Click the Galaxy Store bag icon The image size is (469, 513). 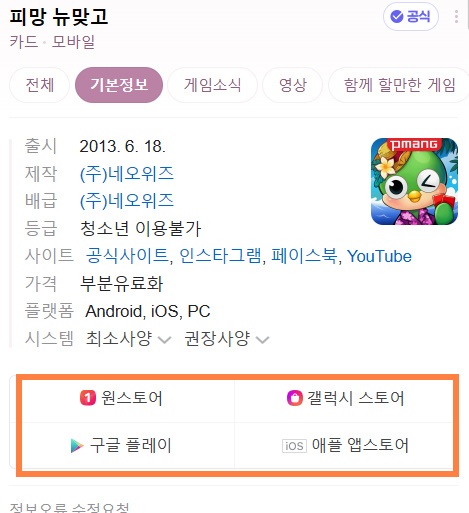pyautogui.click(x=295, y=398)
